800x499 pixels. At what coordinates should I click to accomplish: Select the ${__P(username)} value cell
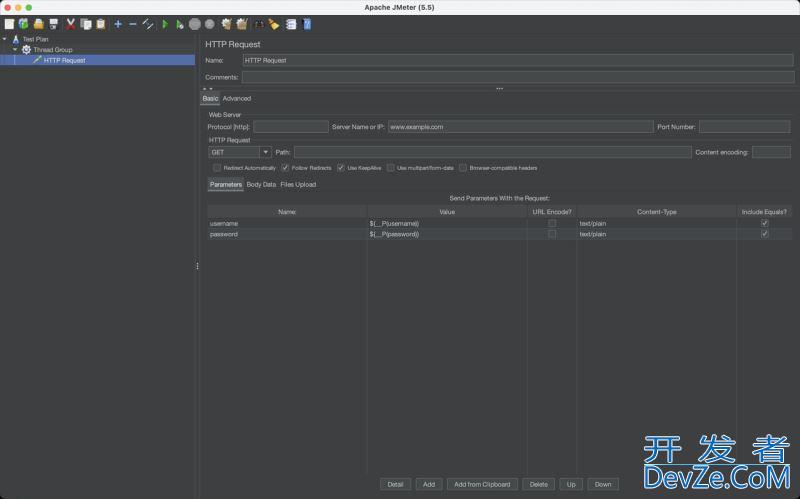point(447,223)
